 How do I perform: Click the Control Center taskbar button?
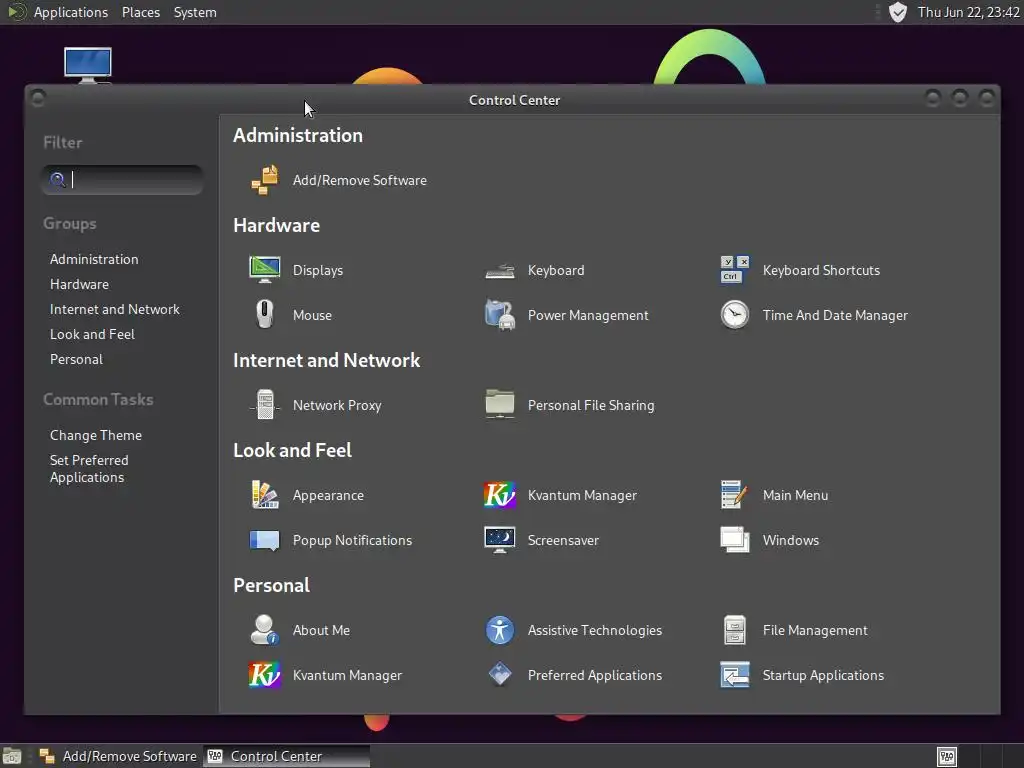(x=286, y=756)
